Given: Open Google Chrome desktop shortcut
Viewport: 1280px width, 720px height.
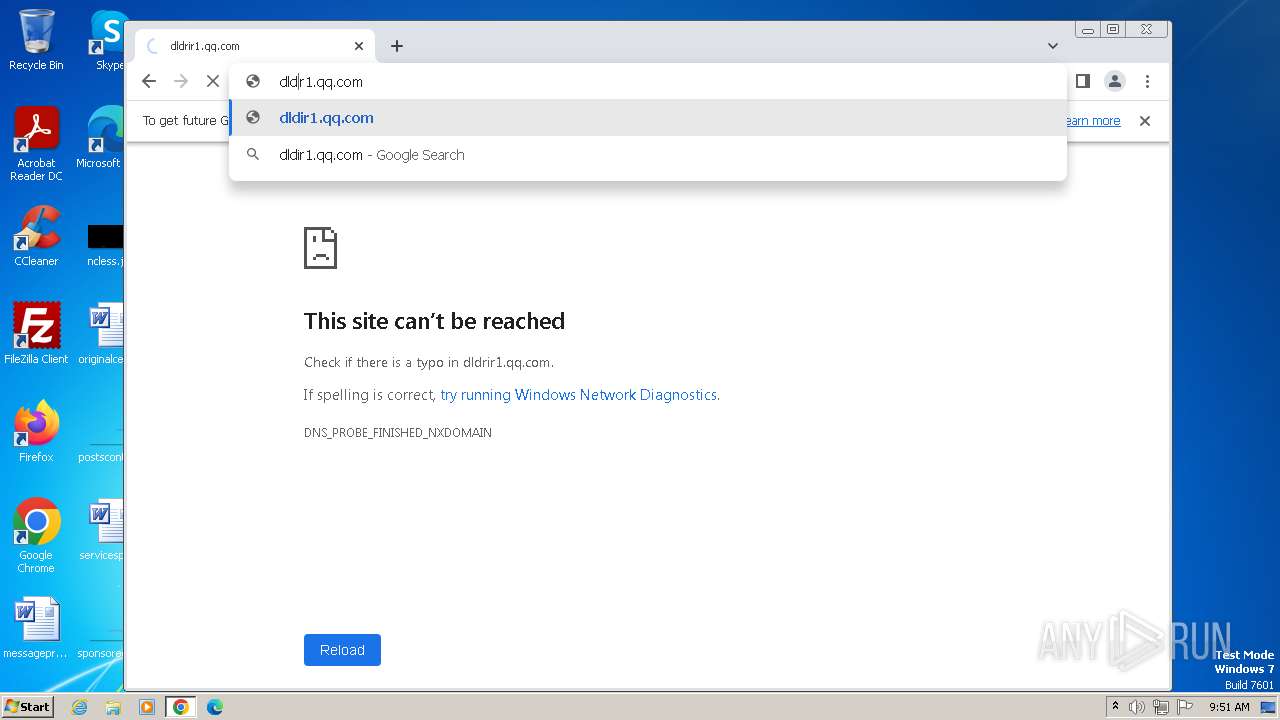Looking at the screenshot, I should point(36,536).
